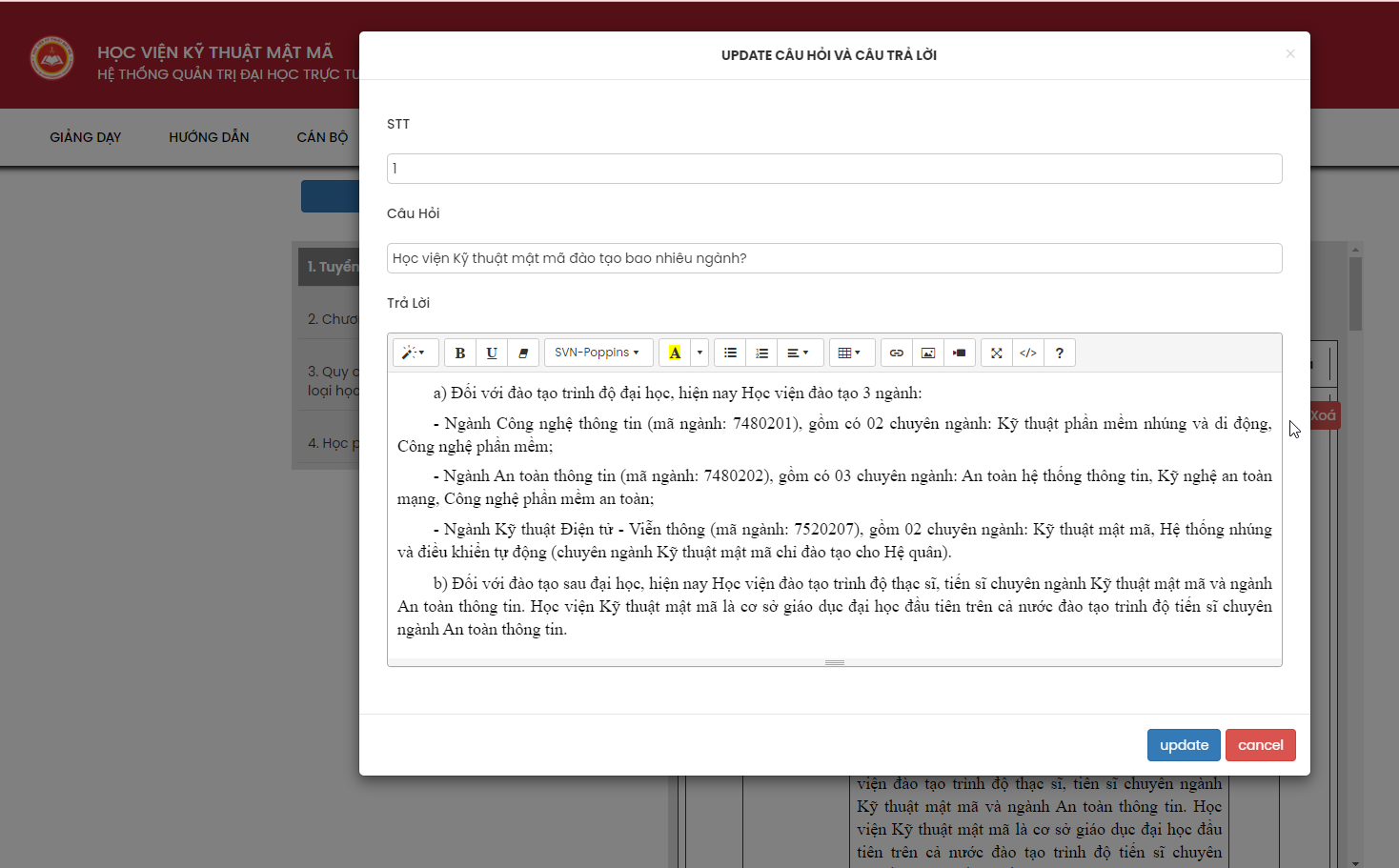Open HƯỚNG DẪN menu in background page
1399x868 pixels.
click(209, 137)
